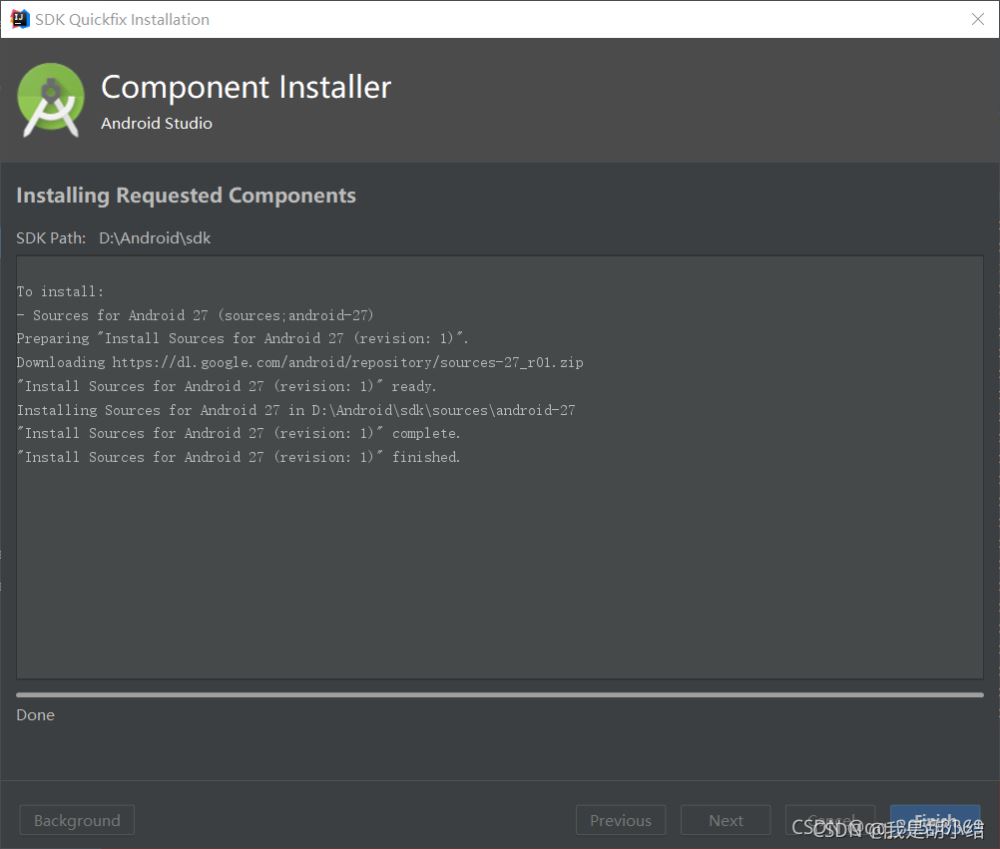1000x849 pixels.
Task: Click the log line ending in 'ready.'
Action: click(226, 386)
